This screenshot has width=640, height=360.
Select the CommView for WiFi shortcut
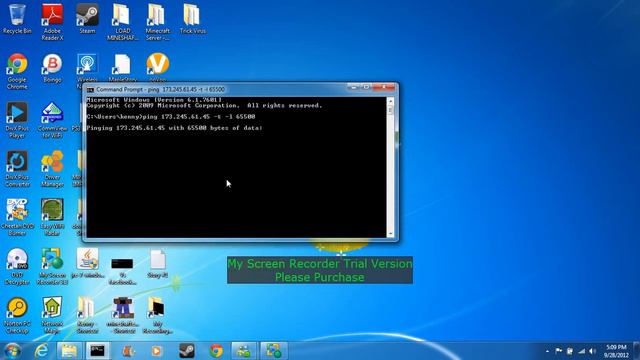pos(52,120)
